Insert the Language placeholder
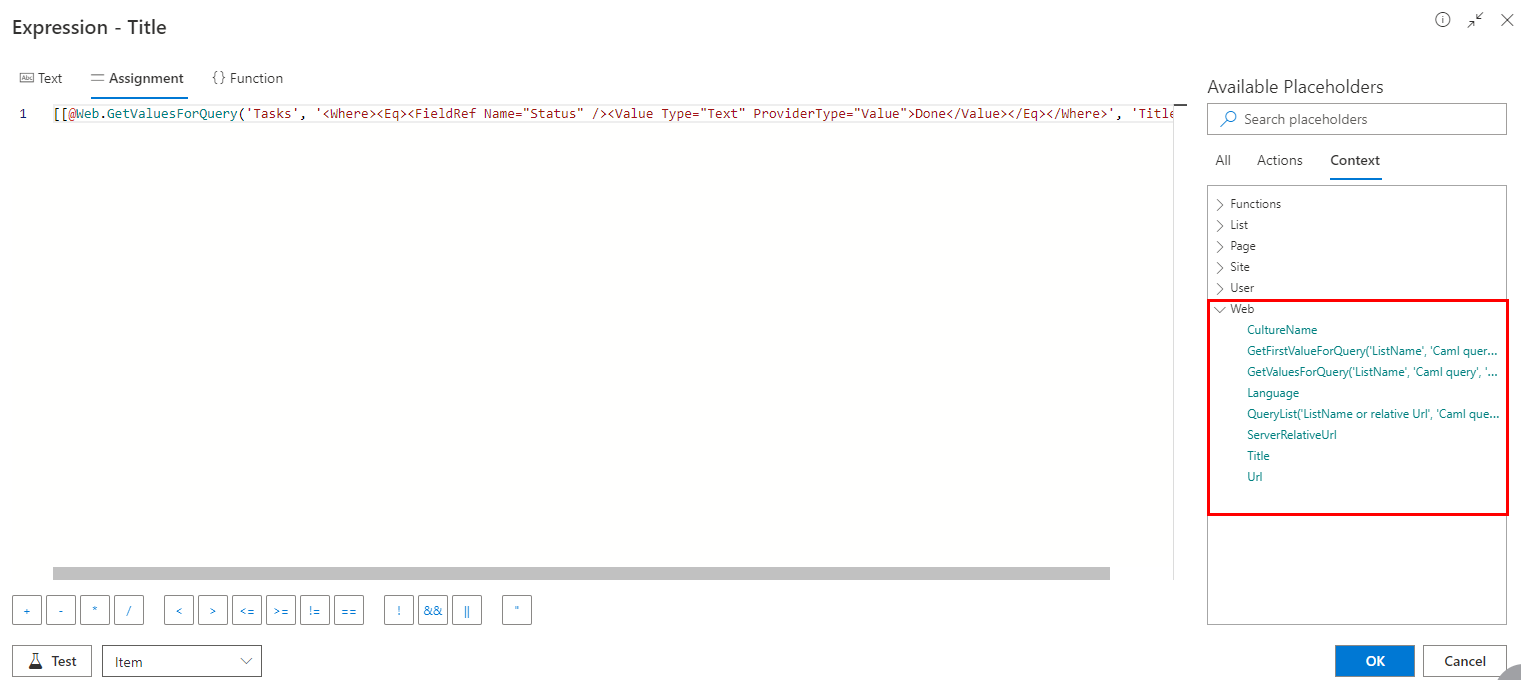The image size is (1521, 680). 1273,393
